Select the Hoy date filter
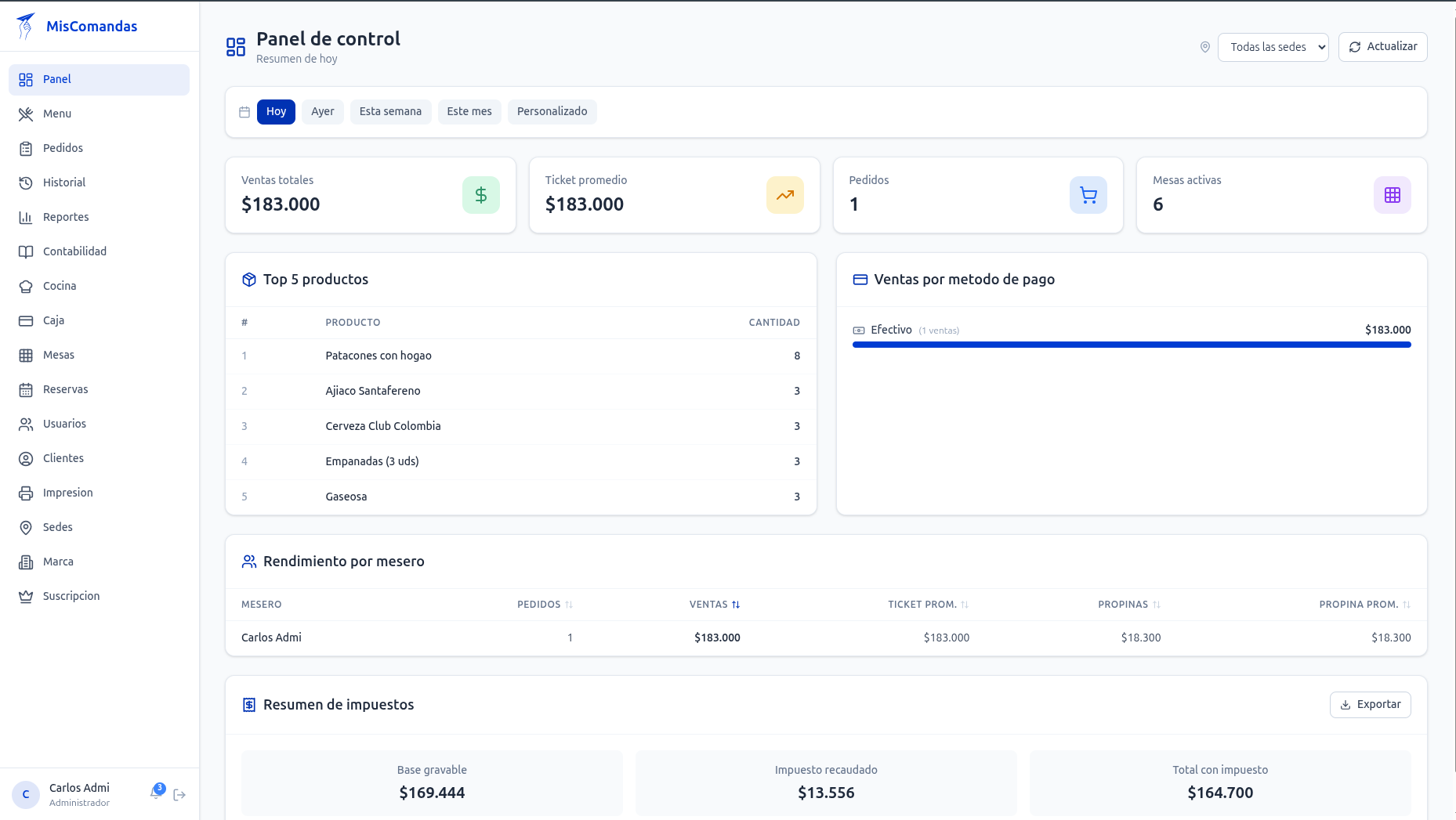The height and width of the screenshot is (820, 1456). click(276, 112)
